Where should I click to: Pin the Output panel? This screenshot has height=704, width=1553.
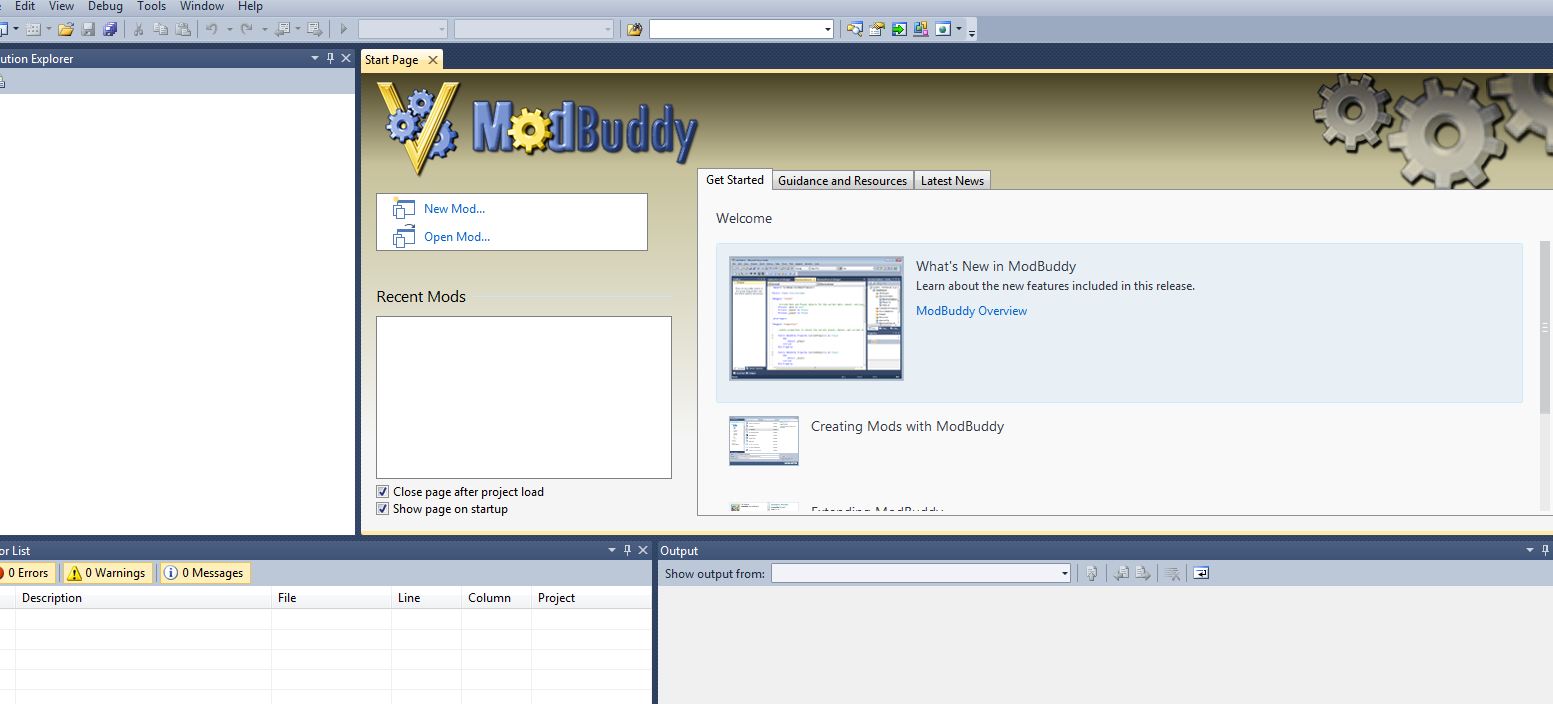[x=1547, y=550]
